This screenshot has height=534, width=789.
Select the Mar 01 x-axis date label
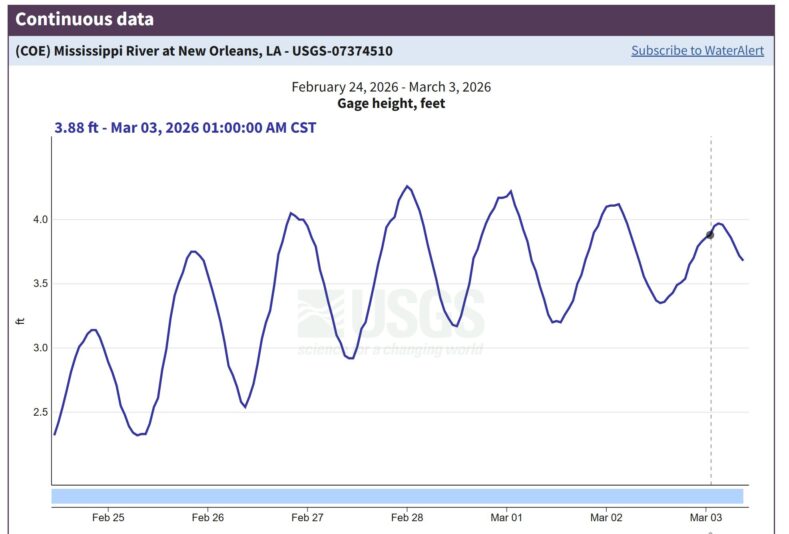click(x=507, y=518)
